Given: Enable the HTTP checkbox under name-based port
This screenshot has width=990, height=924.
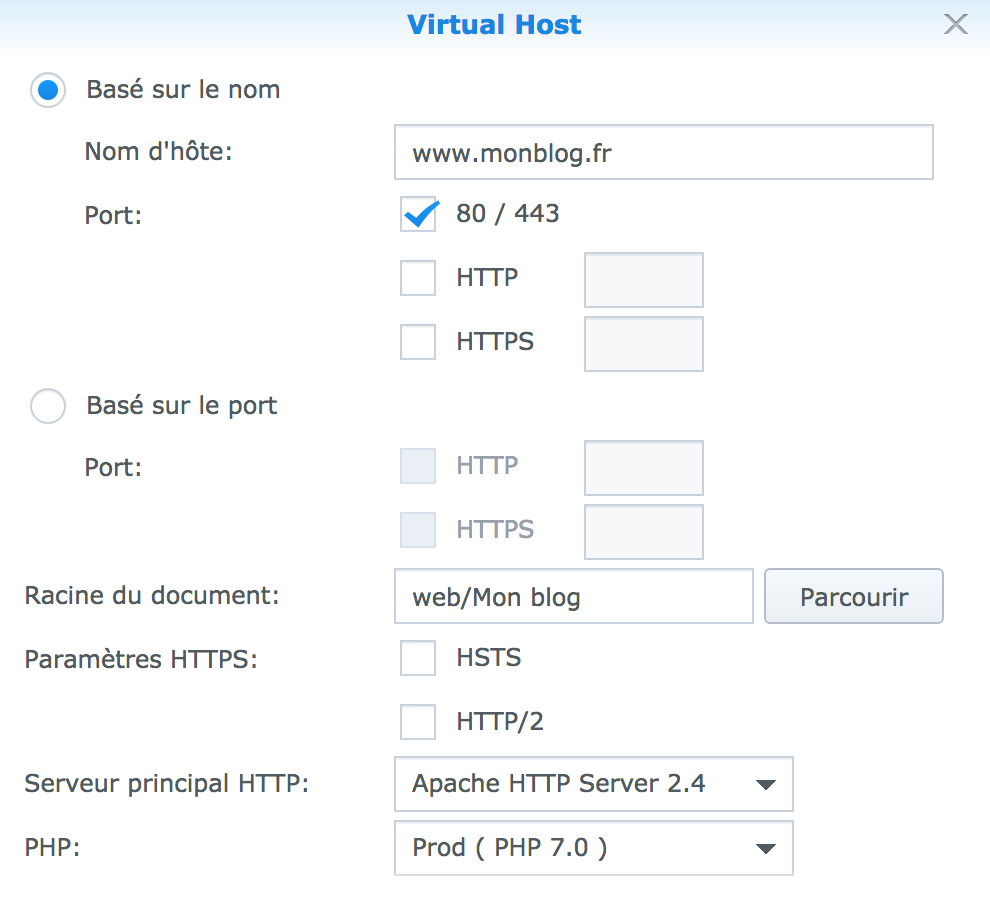Looking at the screenshot, I should [x=418, y=278].
